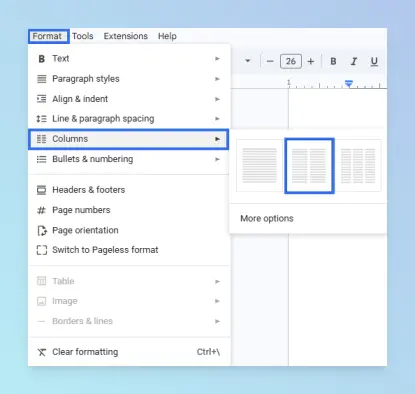This screenshot has width=415, height=394.
Task: Expand the Columns submenu arrow
Action: pos(217,139)
